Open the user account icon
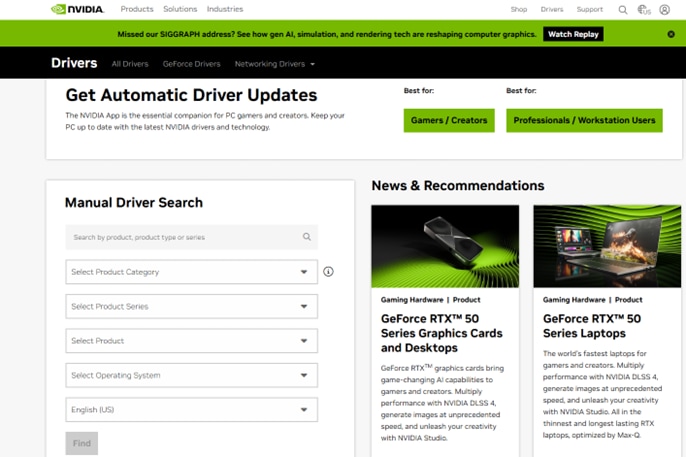686x457 pixels. [665, 10]
